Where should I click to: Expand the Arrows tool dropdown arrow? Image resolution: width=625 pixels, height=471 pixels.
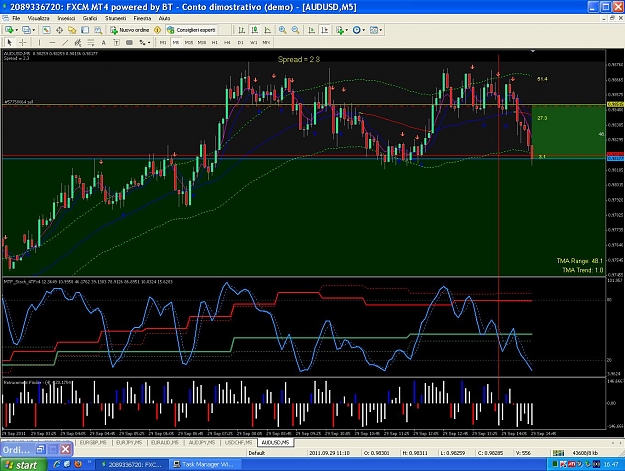pyautogui.click(x=149, y=42)
